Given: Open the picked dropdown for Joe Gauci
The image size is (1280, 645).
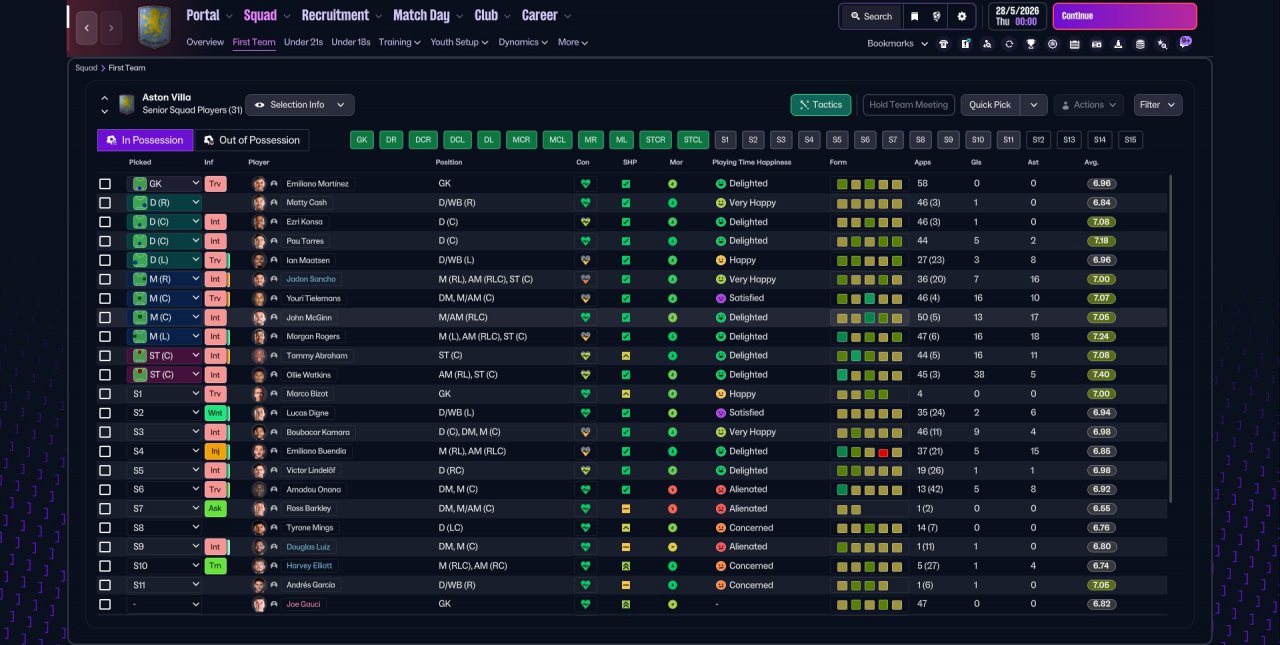Looking at the screenshot, I should click(x=164, y=604).
